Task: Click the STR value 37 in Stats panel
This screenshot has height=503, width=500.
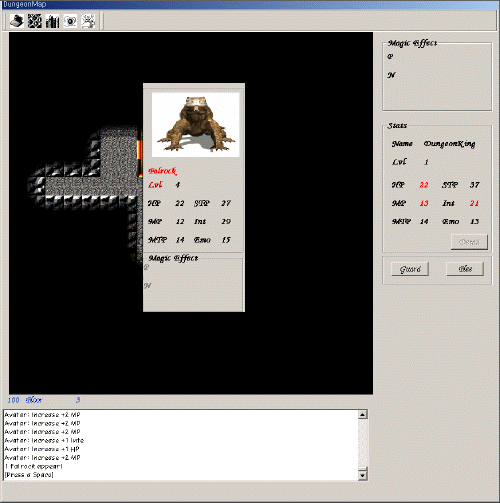Action: tap(474, 185)
